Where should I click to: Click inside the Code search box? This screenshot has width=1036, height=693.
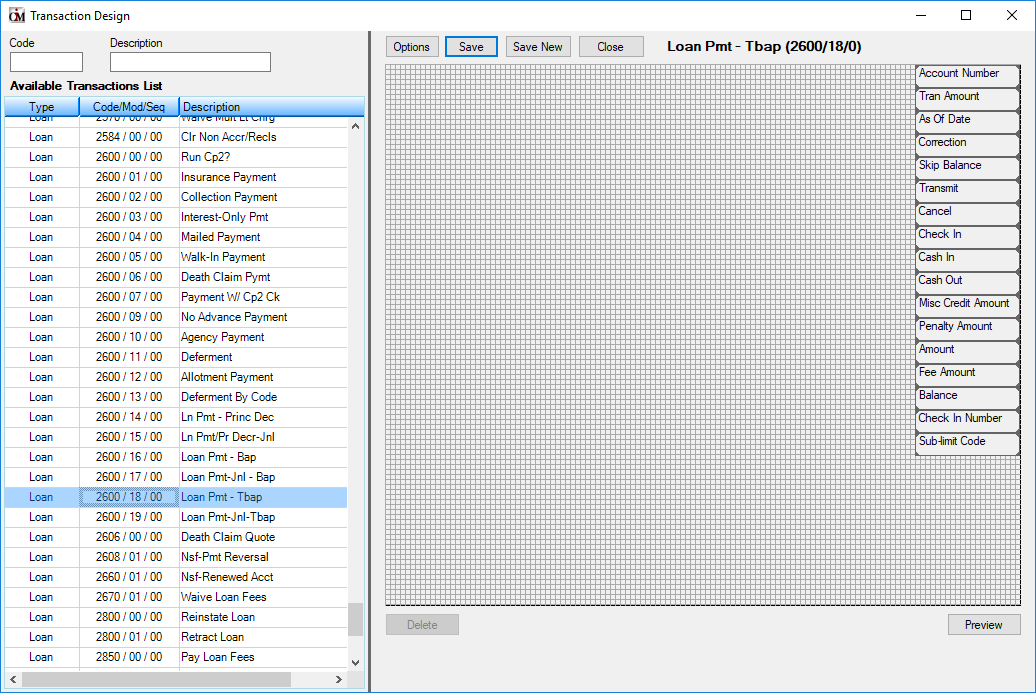tap(45, 61)
